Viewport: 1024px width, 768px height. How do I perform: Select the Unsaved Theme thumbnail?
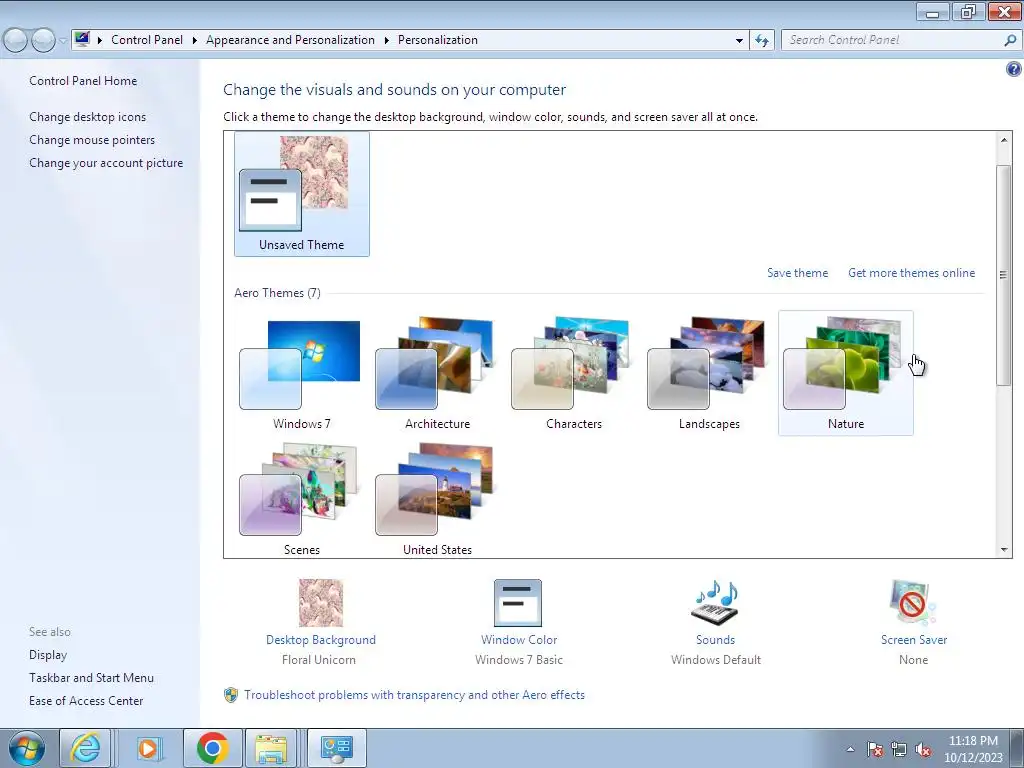point(301,194)
